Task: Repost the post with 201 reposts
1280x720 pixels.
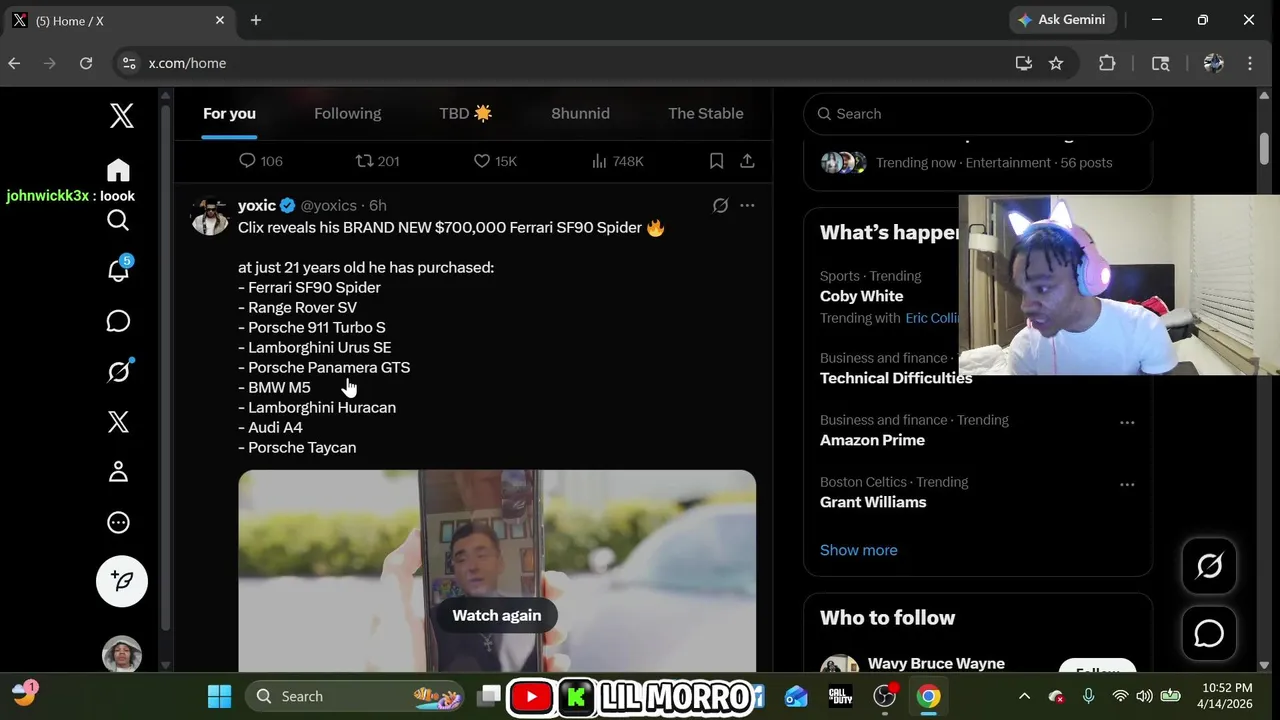Action: [377, 161]
